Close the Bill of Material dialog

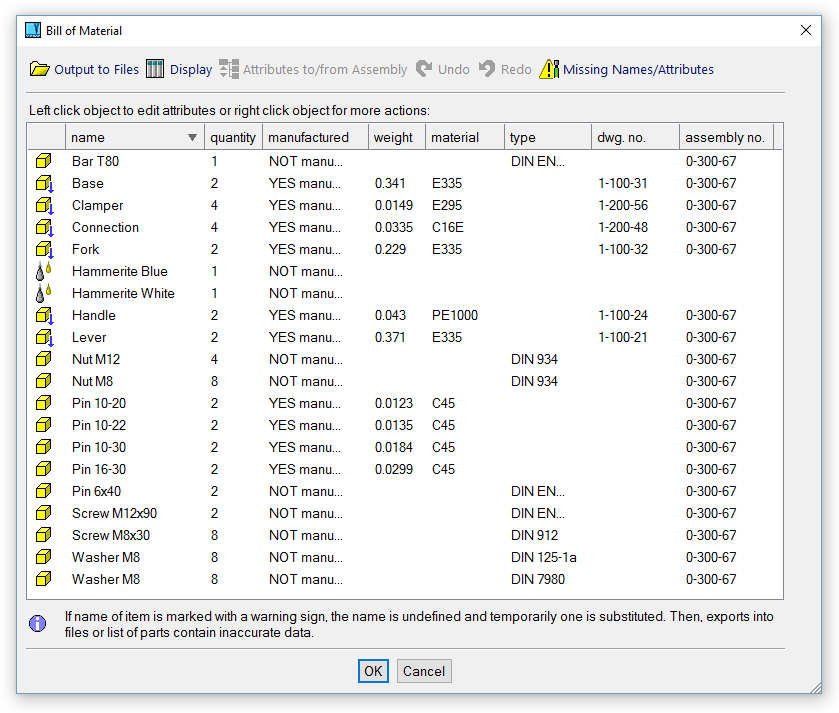pyautogui.click(x=806, y=30)
